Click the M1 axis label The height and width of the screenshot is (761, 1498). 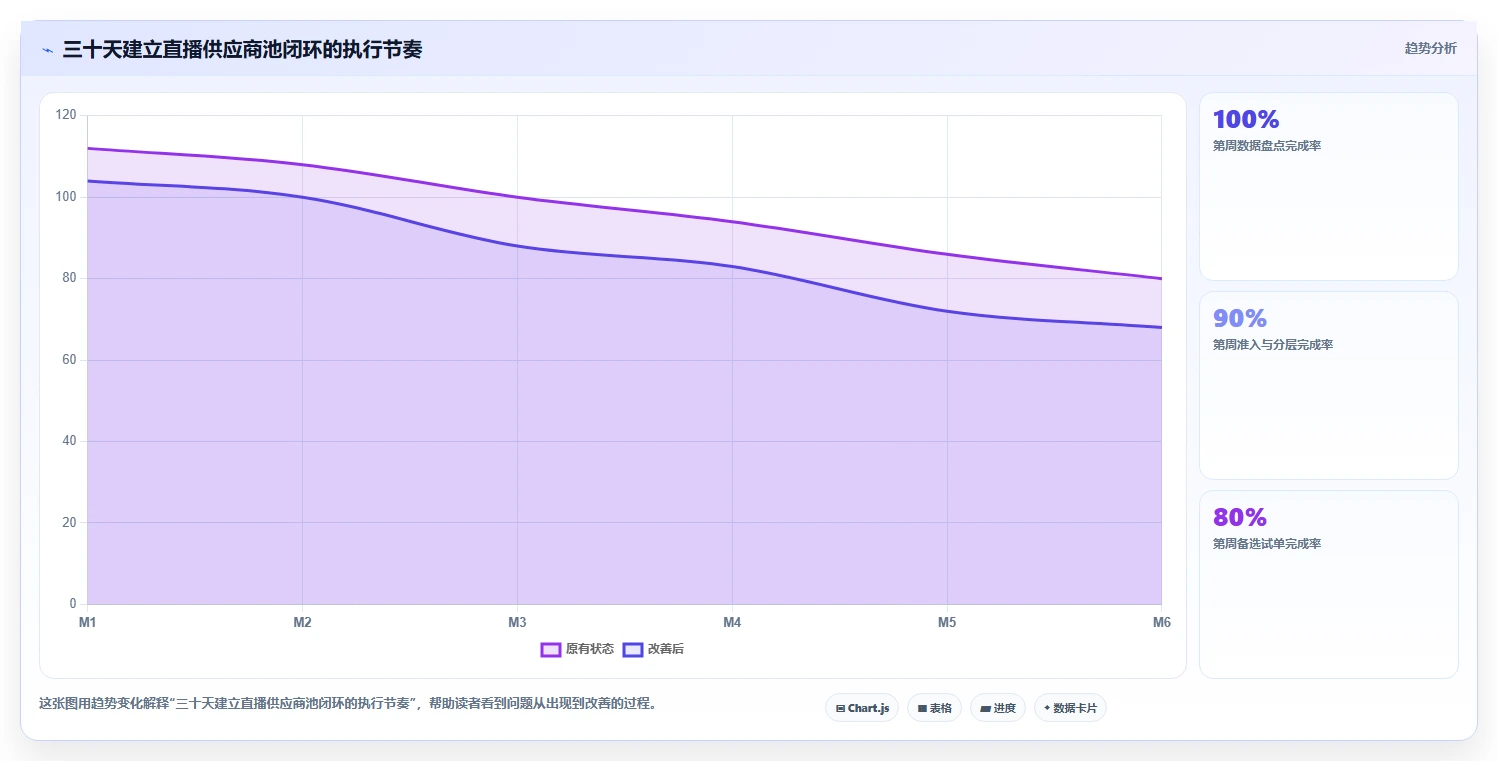pos(88,622)
